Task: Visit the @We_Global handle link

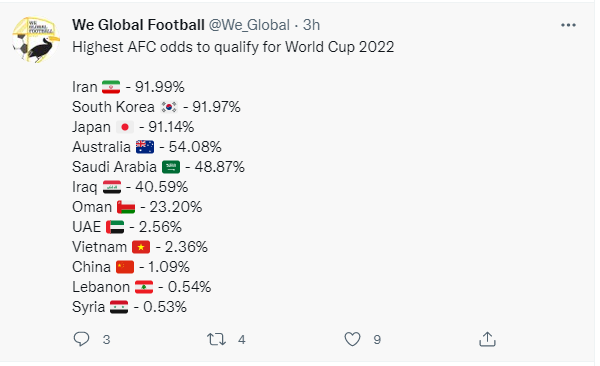Action: point(249,25)
